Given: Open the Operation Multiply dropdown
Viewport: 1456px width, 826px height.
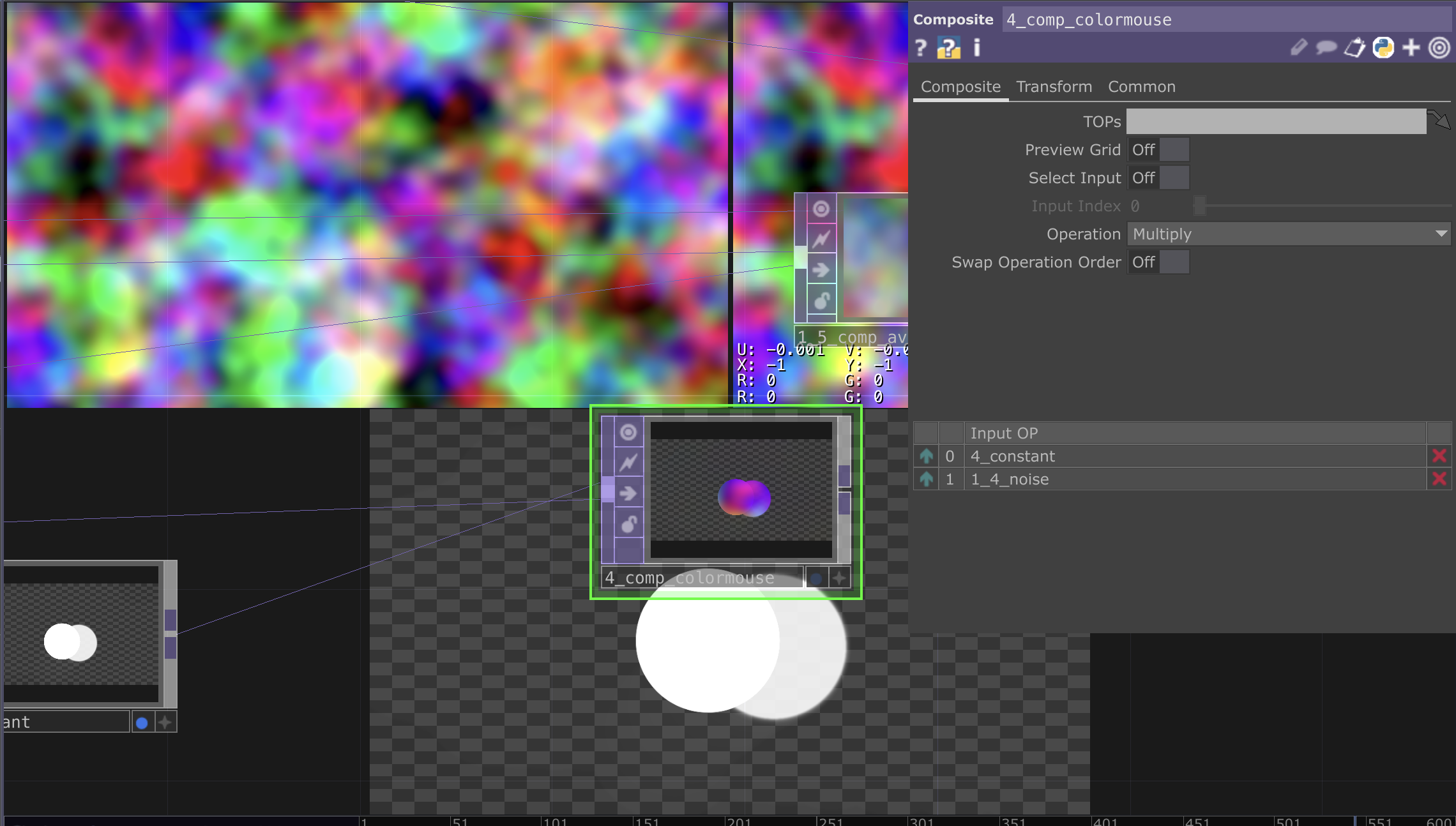Looking at the screenshot, I should tap(1289, 234).
